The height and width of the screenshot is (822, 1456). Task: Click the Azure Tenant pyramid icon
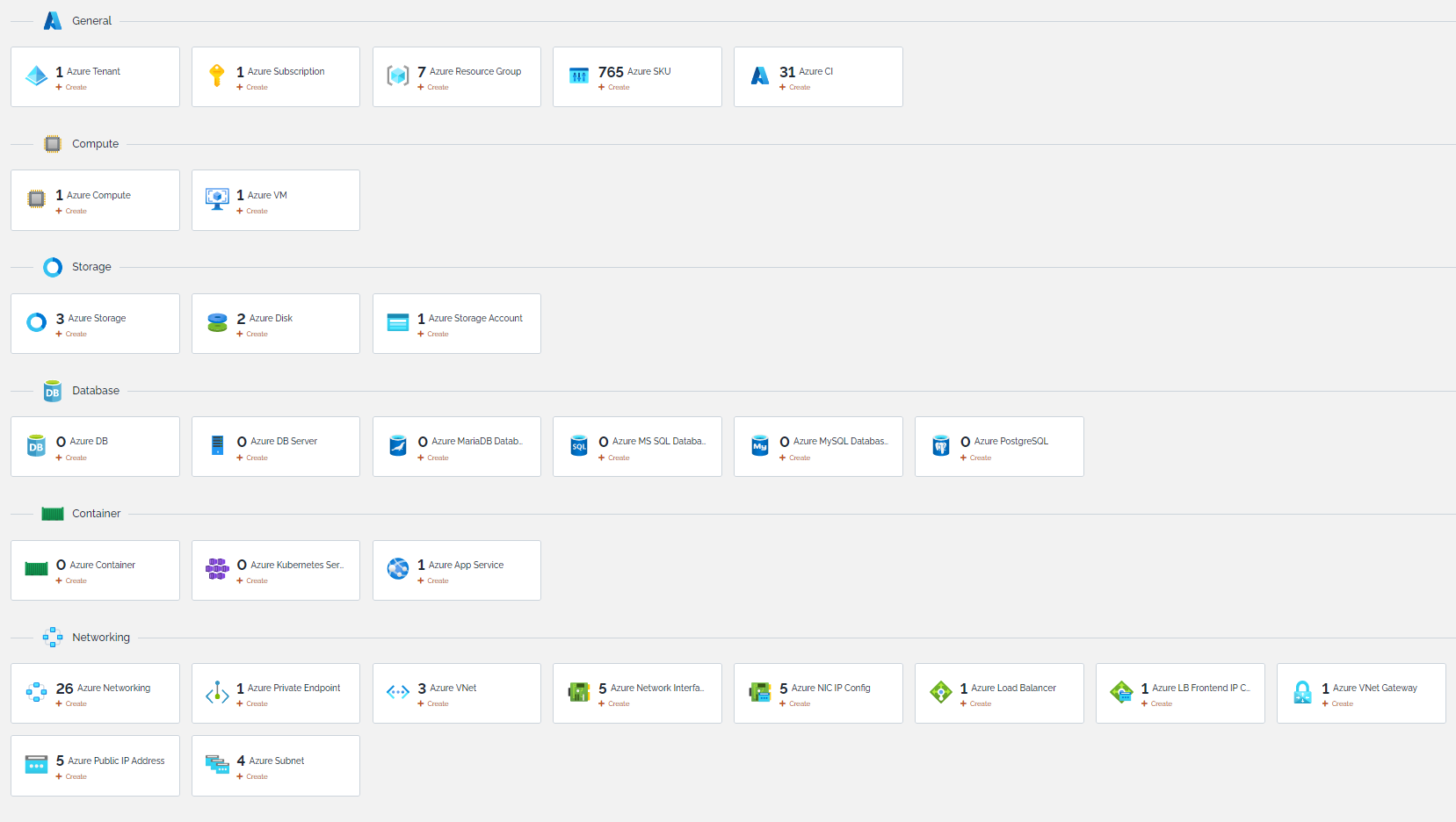tap(36, 76)
